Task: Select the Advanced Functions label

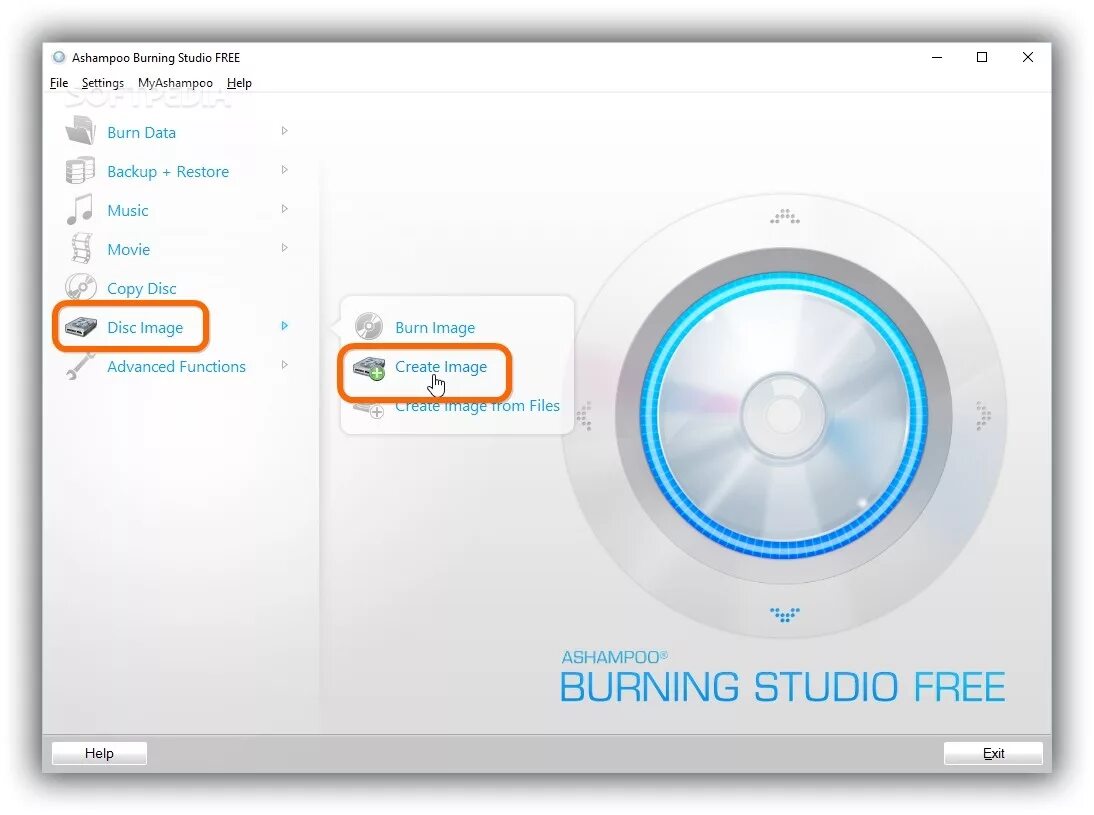Action: pos(177,366)
